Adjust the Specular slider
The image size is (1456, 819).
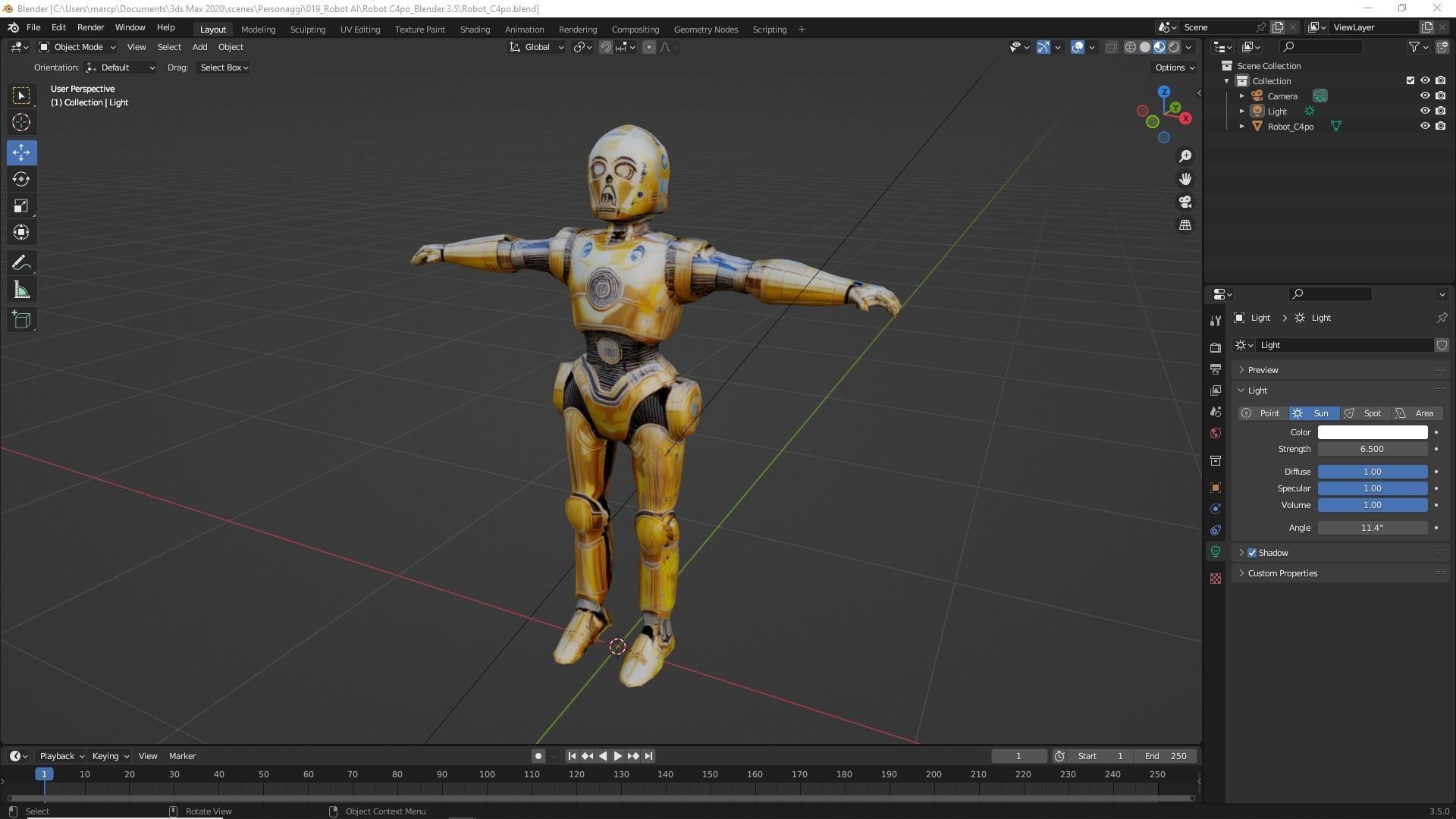coord(1373,488)
